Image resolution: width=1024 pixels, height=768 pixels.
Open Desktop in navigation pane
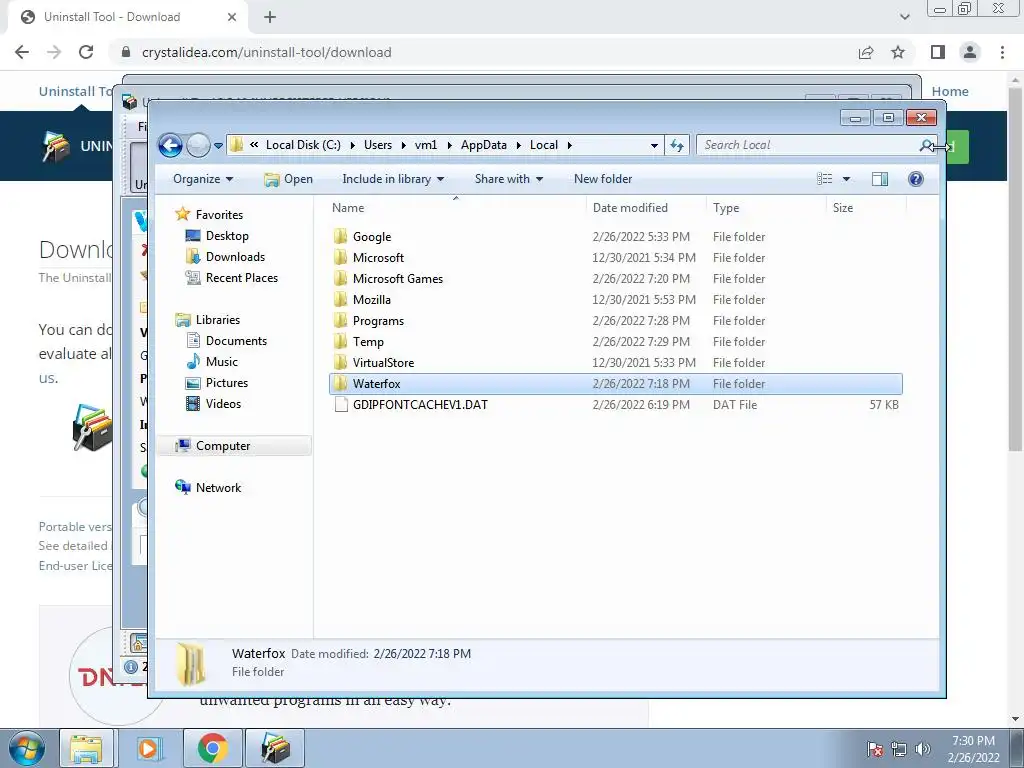[x=227, y=236]
